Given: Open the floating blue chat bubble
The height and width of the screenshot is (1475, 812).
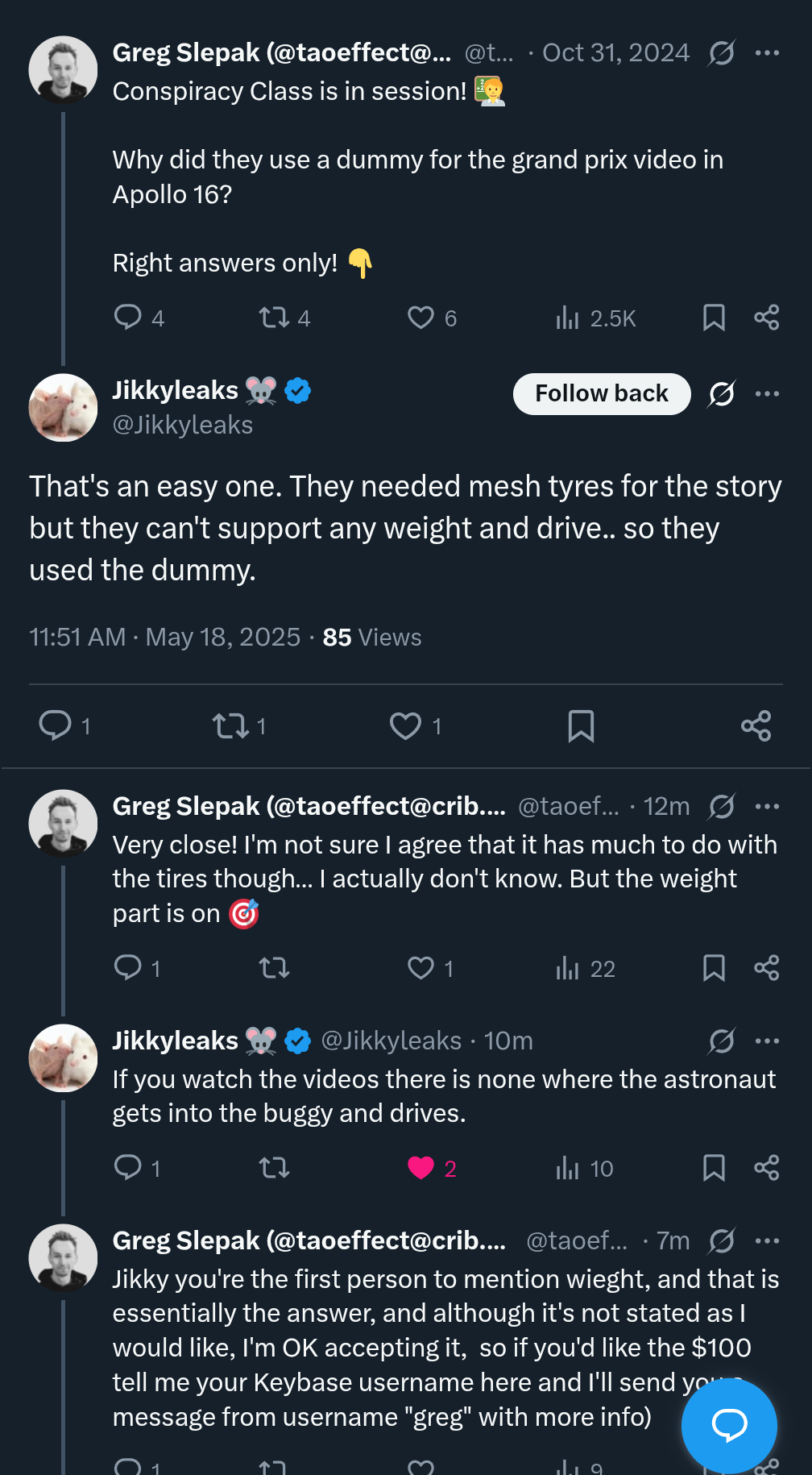Looking at the screenshot, I should [x=729, y=1425].
